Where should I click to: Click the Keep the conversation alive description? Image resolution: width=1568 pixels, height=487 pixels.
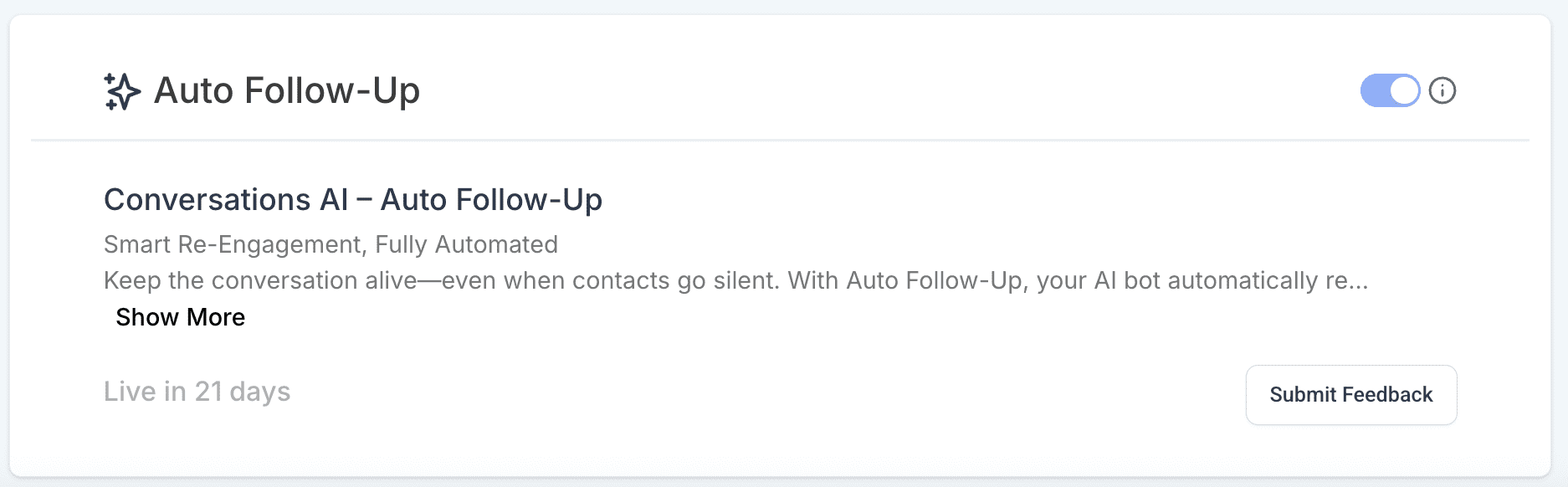[x=736, y=280]
